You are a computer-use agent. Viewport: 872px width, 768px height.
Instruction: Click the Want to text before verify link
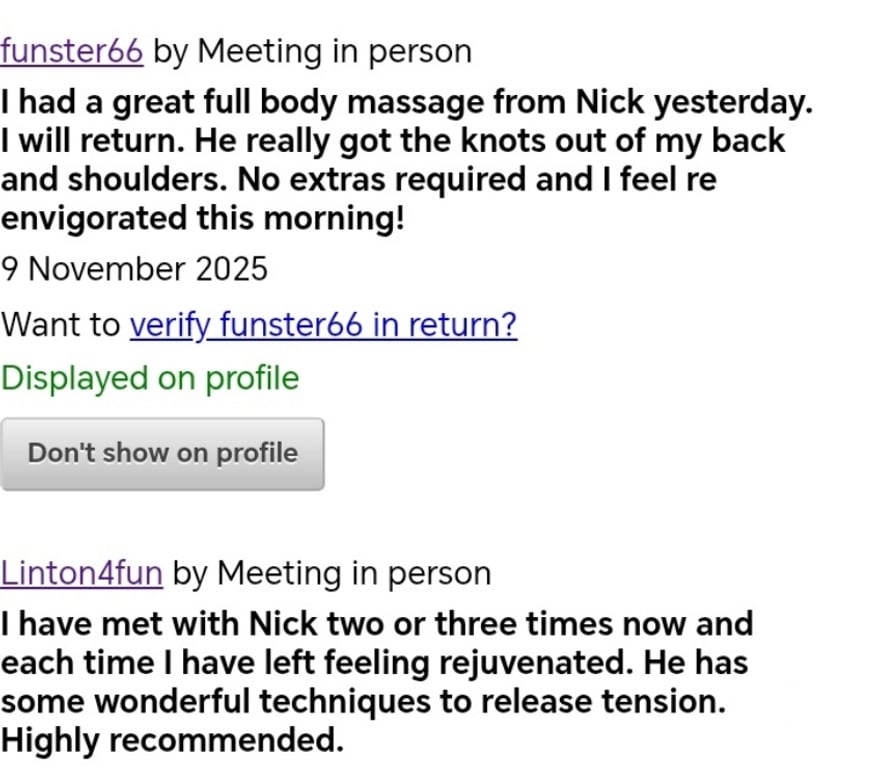click(x=62, y=325)
